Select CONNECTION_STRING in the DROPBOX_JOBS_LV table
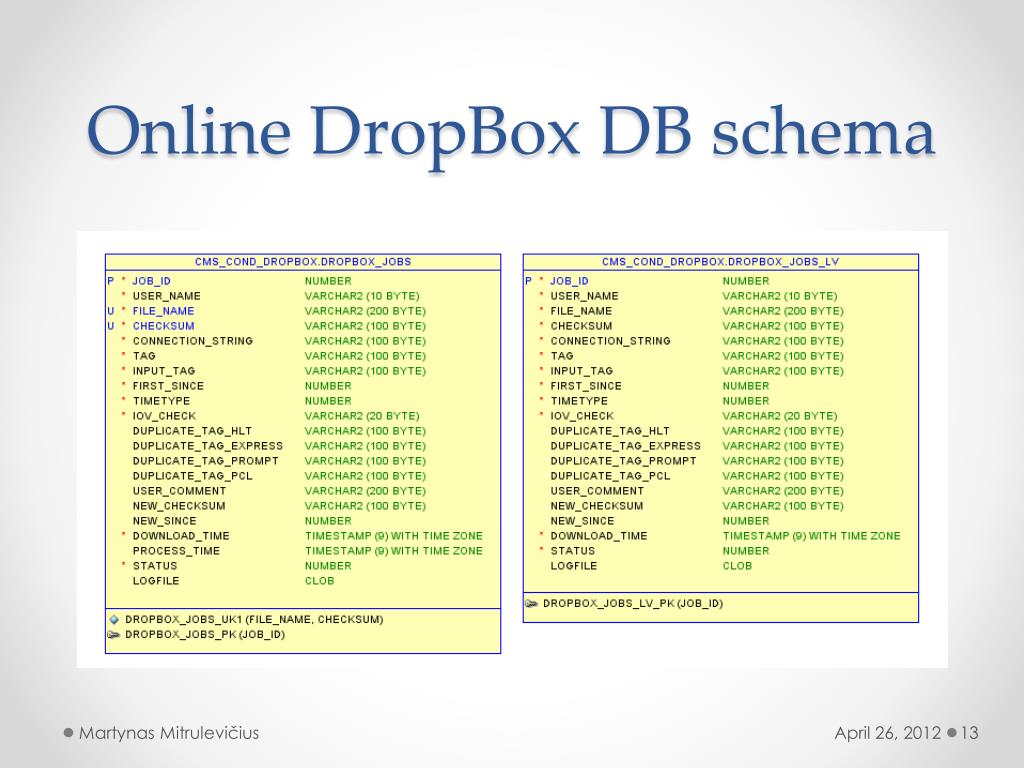 pyautogui.click(x=611, y=341)
